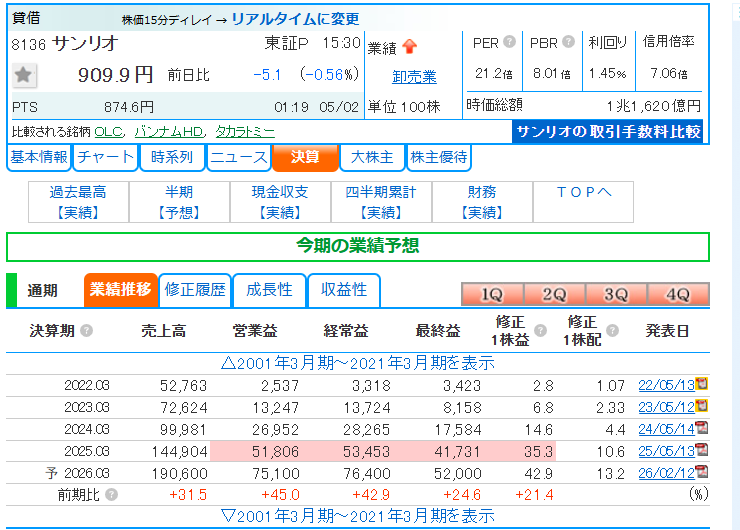This screenshot has height=530, width=740.
Task: Click the 今期の業績予想 heading
Action: click(x=358, y=246)
